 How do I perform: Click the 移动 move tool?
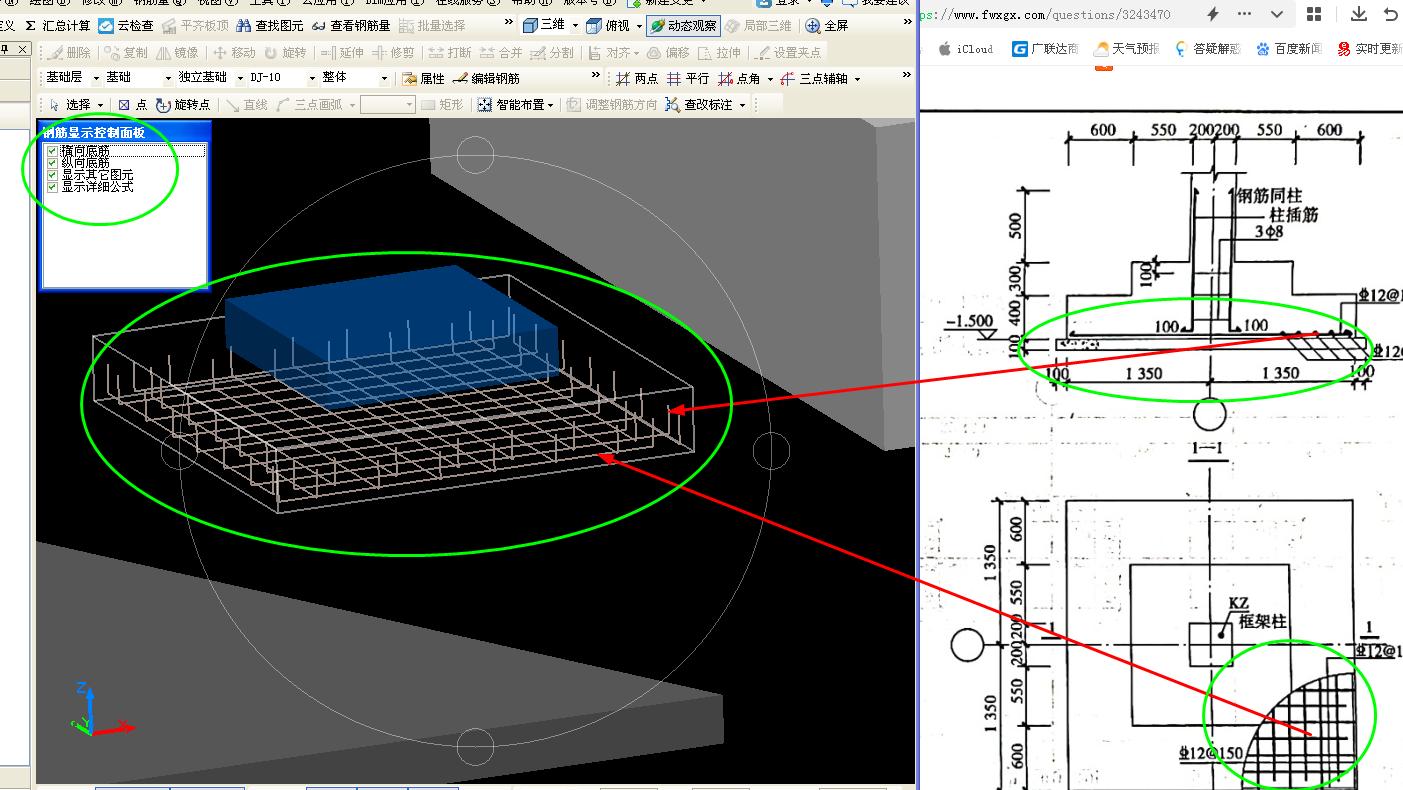coord(234,52)
